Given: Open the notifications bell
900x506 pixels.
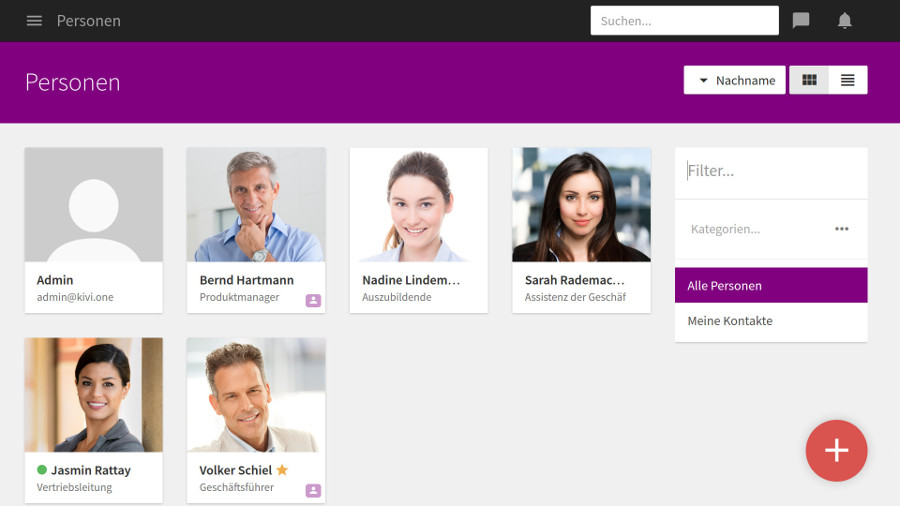Looking at the screenshot, I should [x=844, y=21].
